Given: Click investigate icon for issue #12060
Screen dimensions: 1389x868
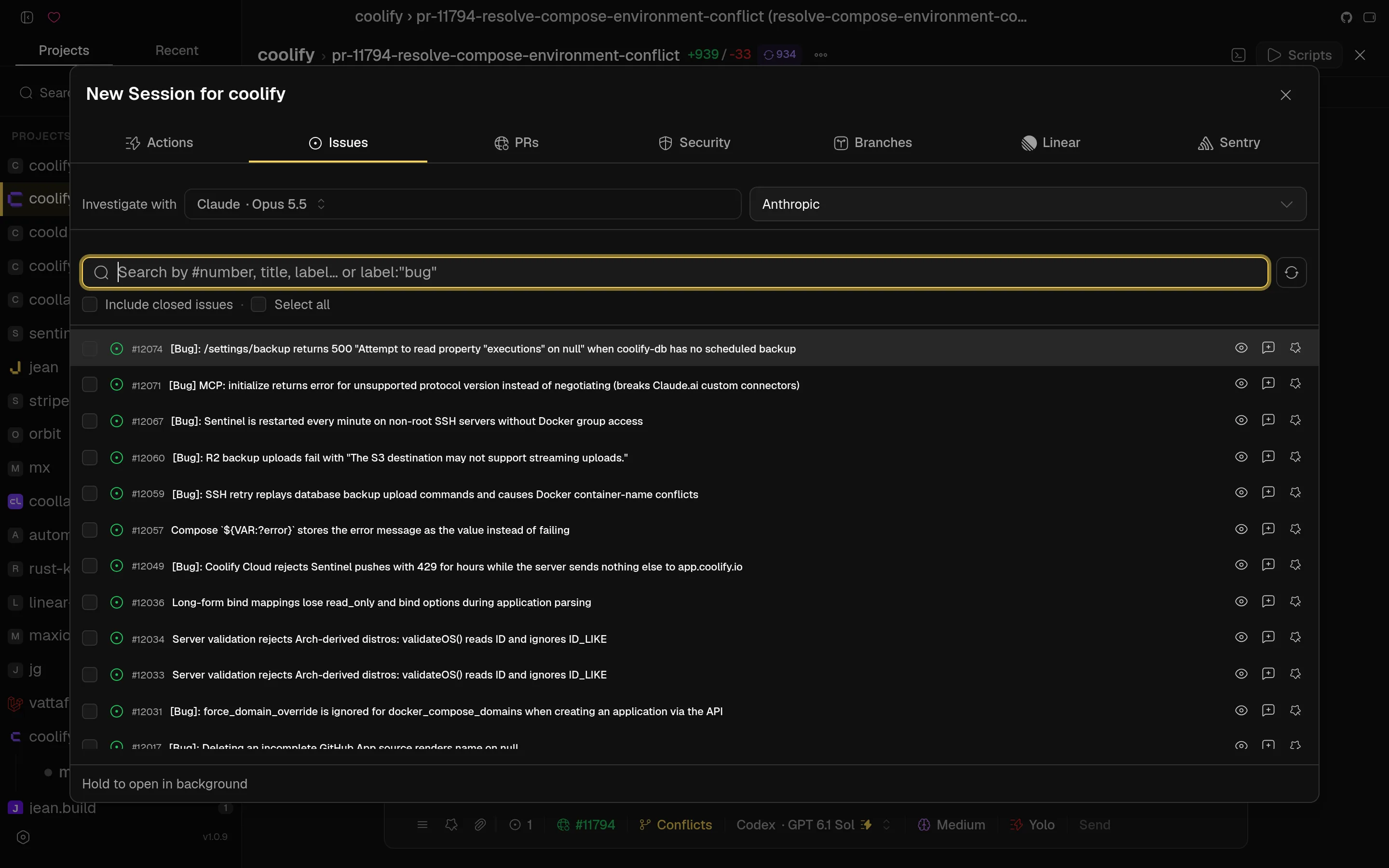Looking at the screenshot, I should point(1295,457).
